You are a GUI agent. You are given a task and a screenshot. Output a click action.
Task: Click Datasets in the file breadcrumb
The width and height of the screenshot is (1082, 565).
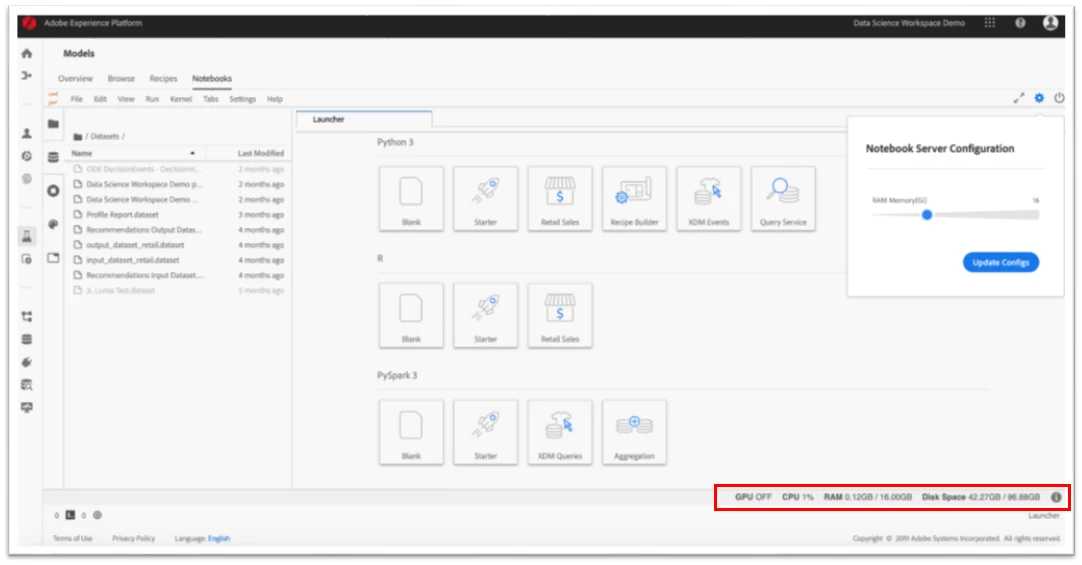point(104,137)
